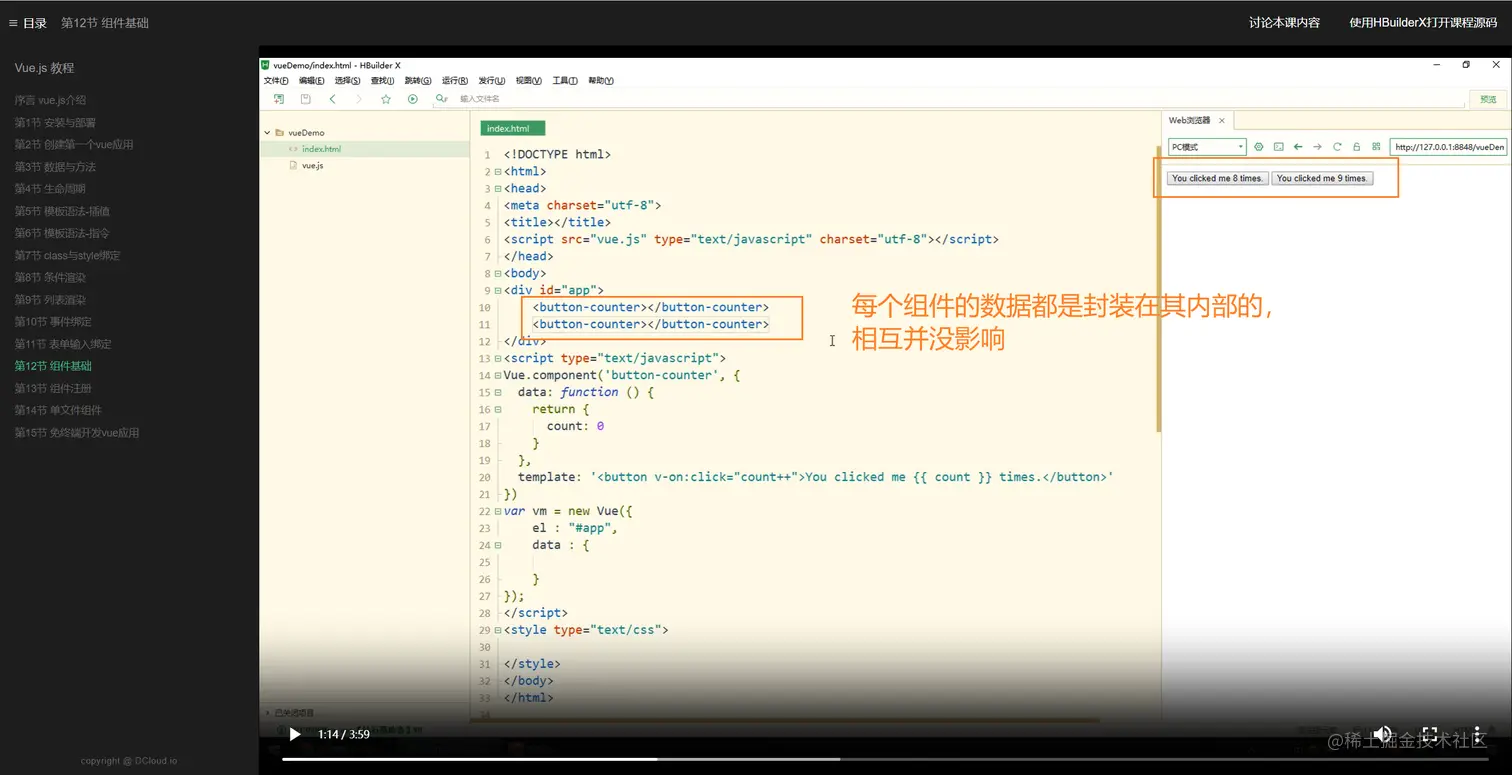Play the video
Viewport: 1512px width, 775px height.
pyautogui.click(x=294, y=734)
